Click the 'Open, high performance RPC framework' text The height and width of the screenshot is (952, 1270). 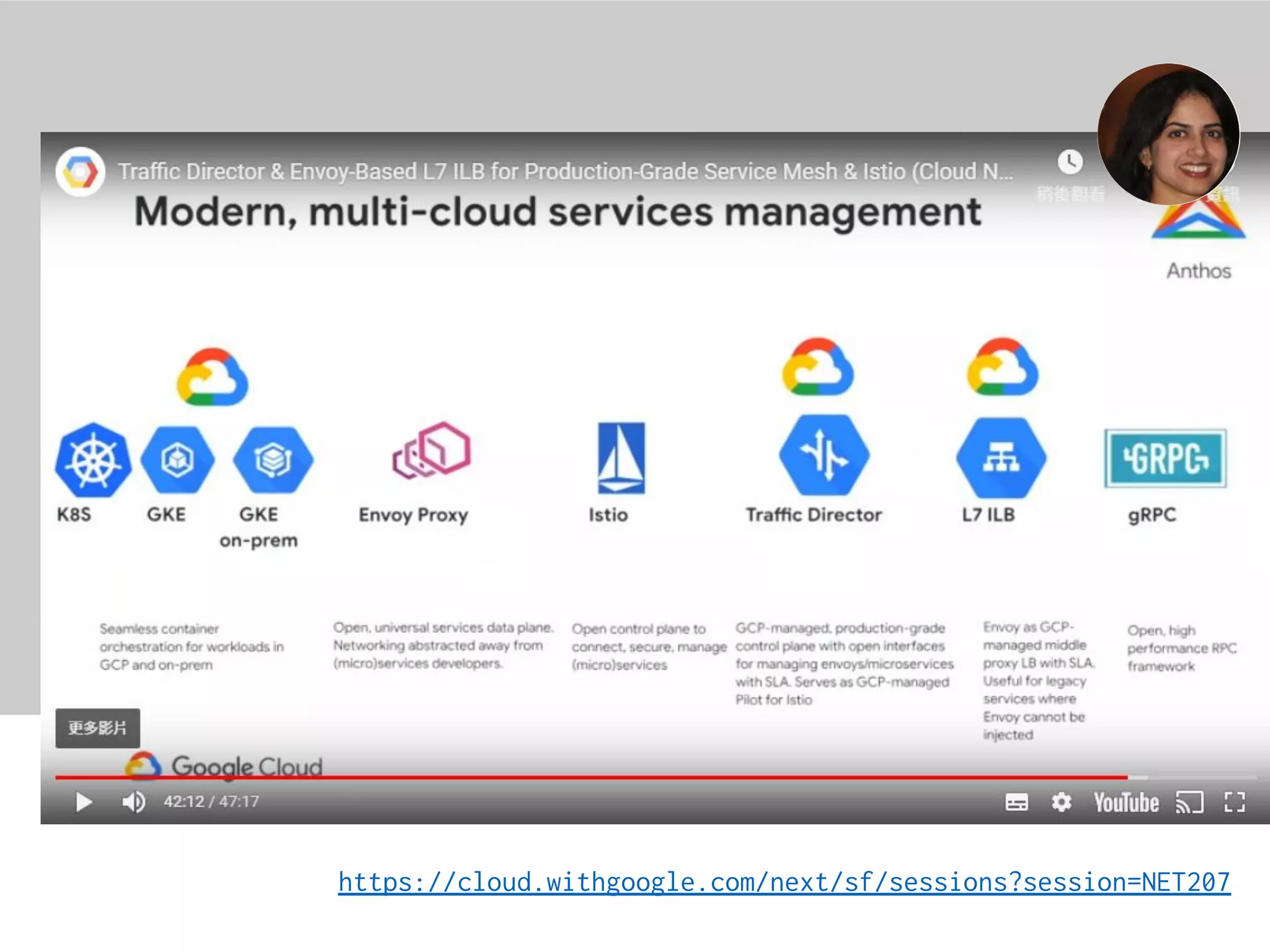[x=1182, y=648]
